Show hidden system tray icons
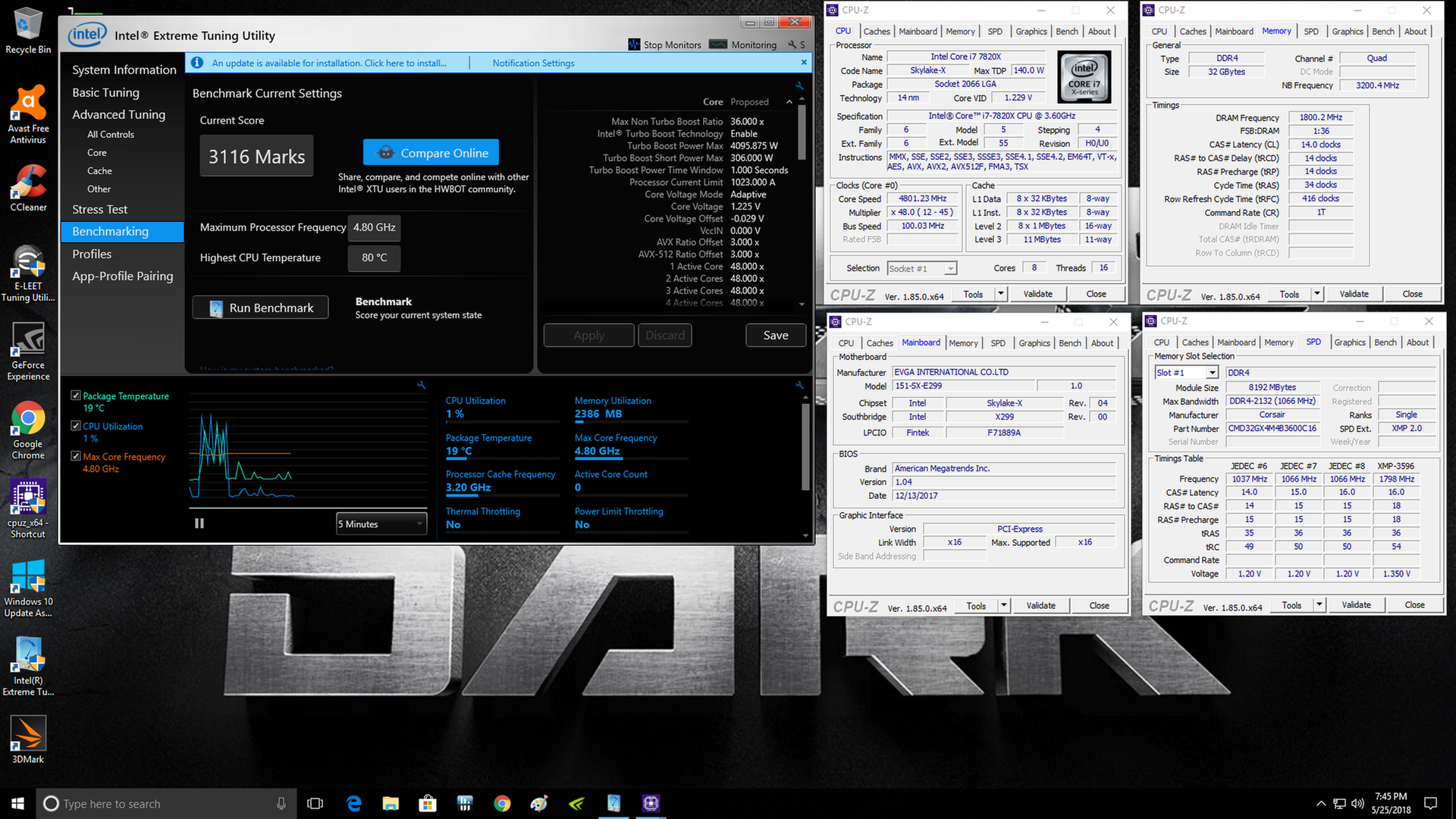 [1320, 803]
